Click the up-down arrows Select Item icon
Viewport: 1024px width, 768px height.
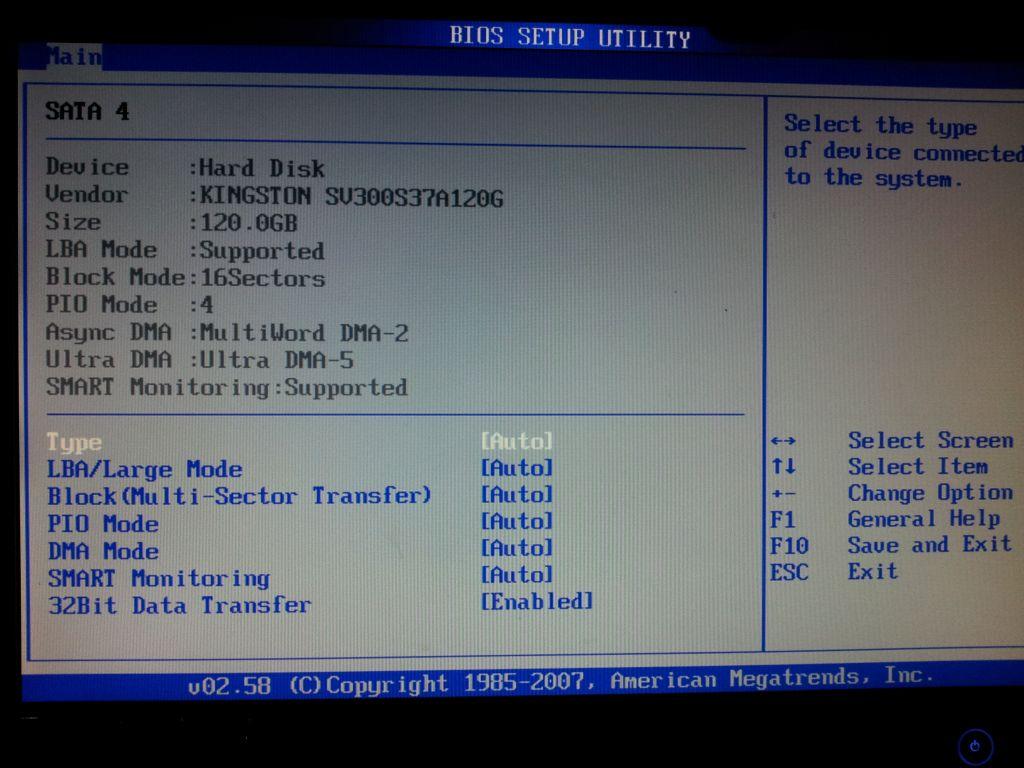pos(783,466)
